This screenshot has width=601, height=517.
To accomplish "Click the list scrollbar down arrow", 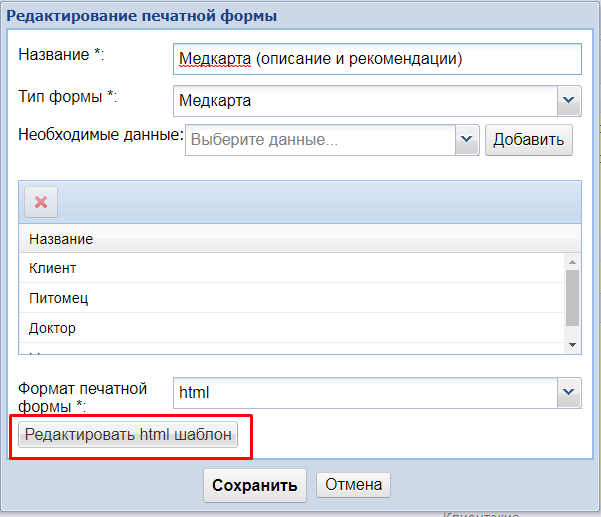I will (x=573, y=344).
